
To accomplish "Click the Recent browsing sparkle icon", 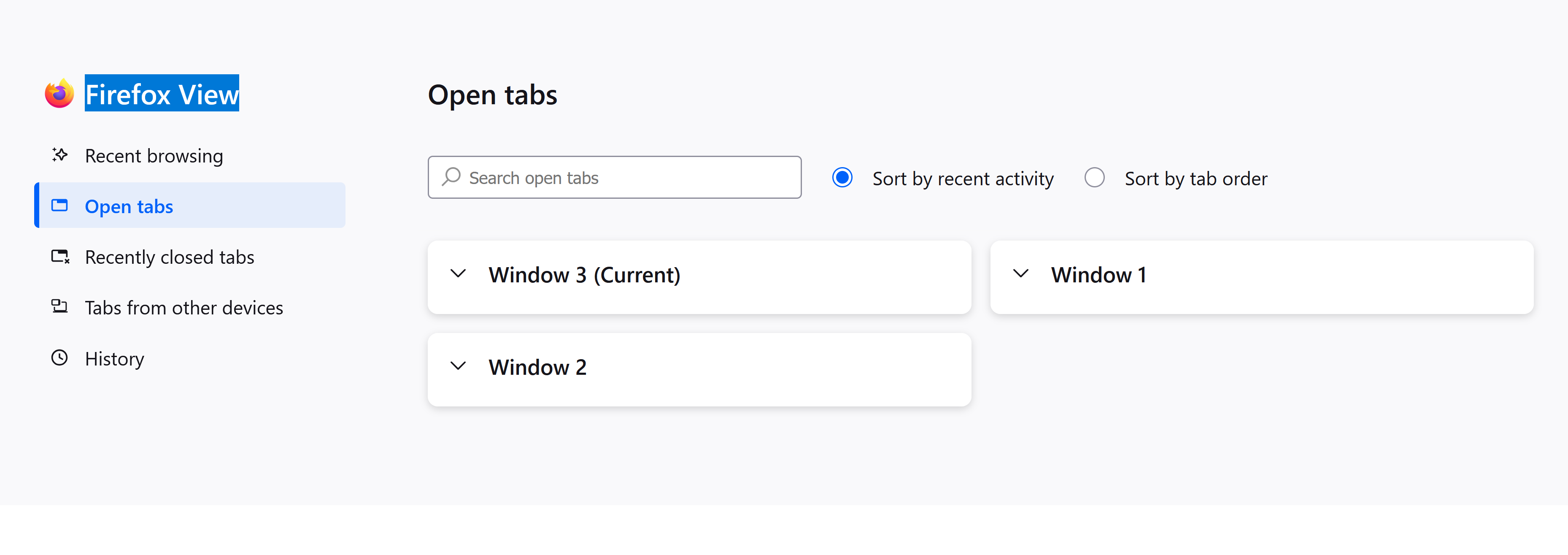I will [x=59, y=155].
